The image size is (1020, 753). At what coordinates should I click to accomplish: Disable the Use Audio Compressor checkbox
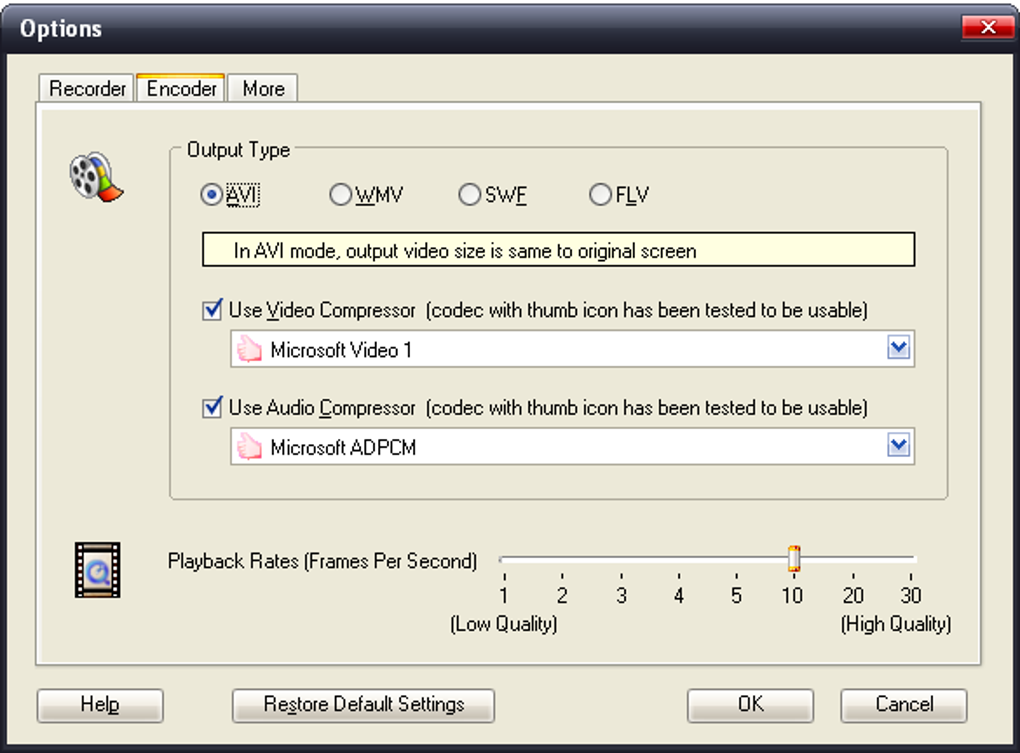tap(212, 408)
